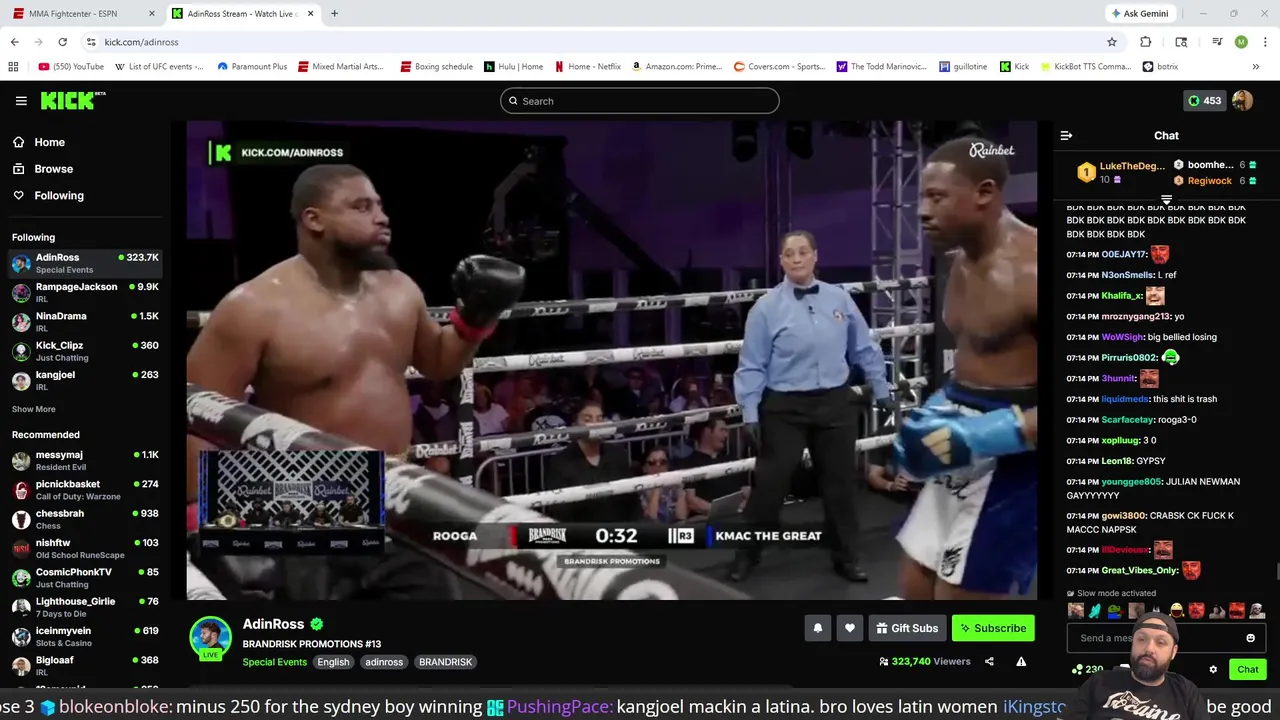
Task: Insert the teal hand quick emote
Action: (x=1094, y=611)
